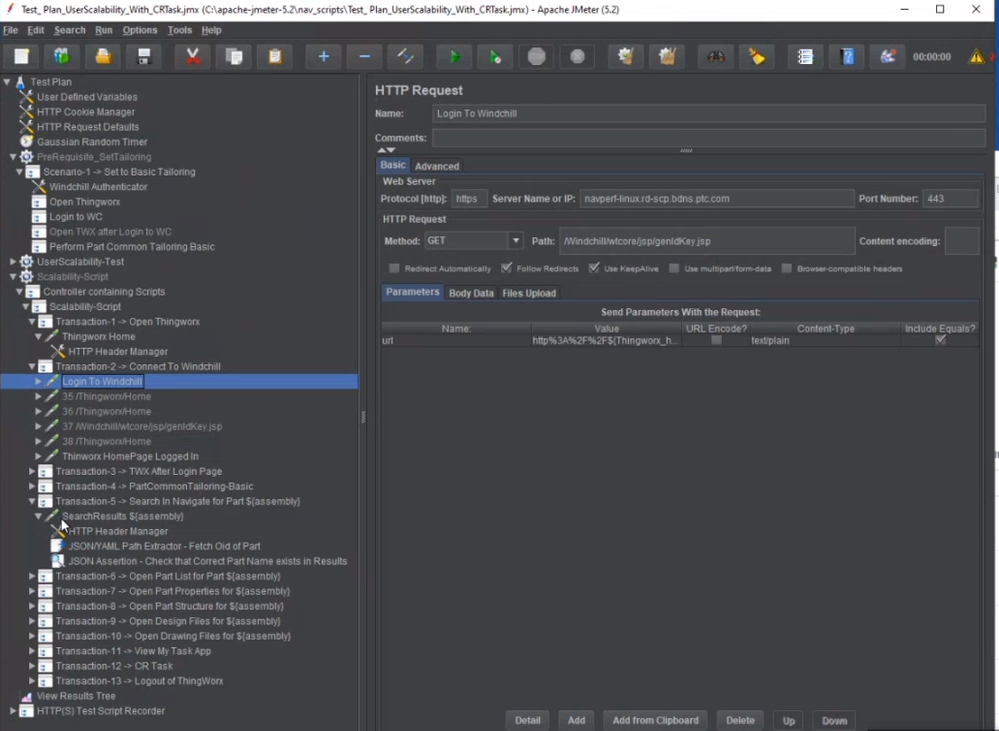Expand Transaction-6 Open Part List node

point(32,576)
